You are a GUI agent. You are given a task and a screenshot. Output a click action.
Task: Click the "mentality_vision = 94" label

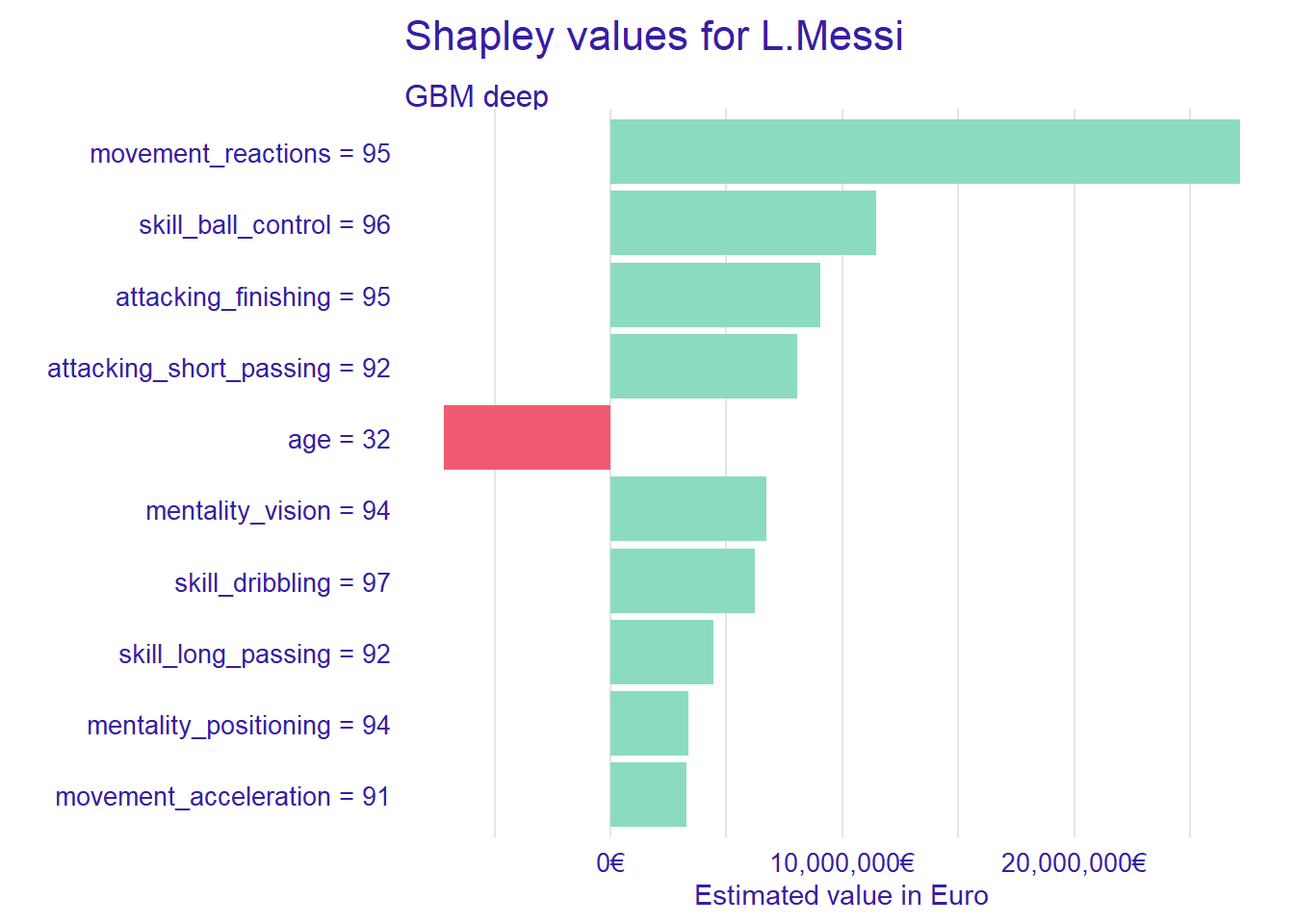[268, 511]
